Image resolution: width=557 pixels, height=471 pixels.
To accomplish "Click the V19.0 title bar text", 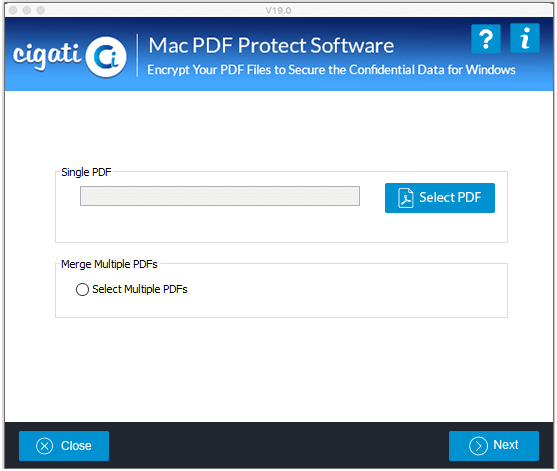I will [x=278, y=10].
